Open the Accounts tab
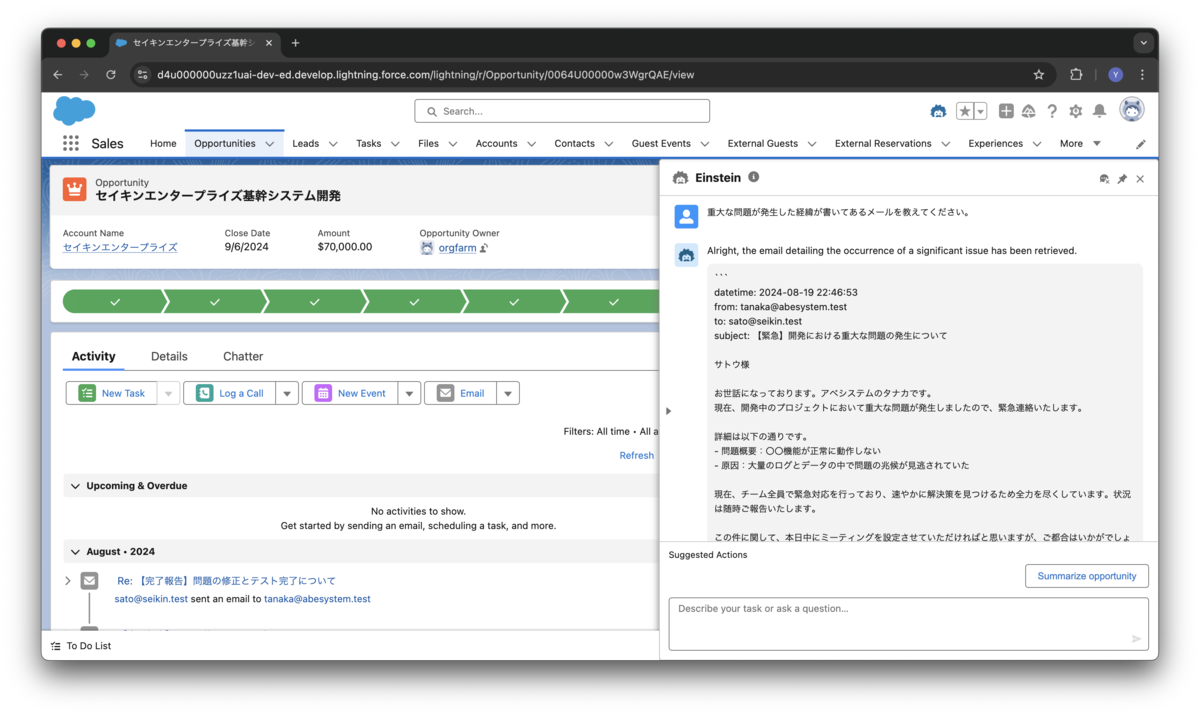 pyautogui.click(x=496, y=143)
